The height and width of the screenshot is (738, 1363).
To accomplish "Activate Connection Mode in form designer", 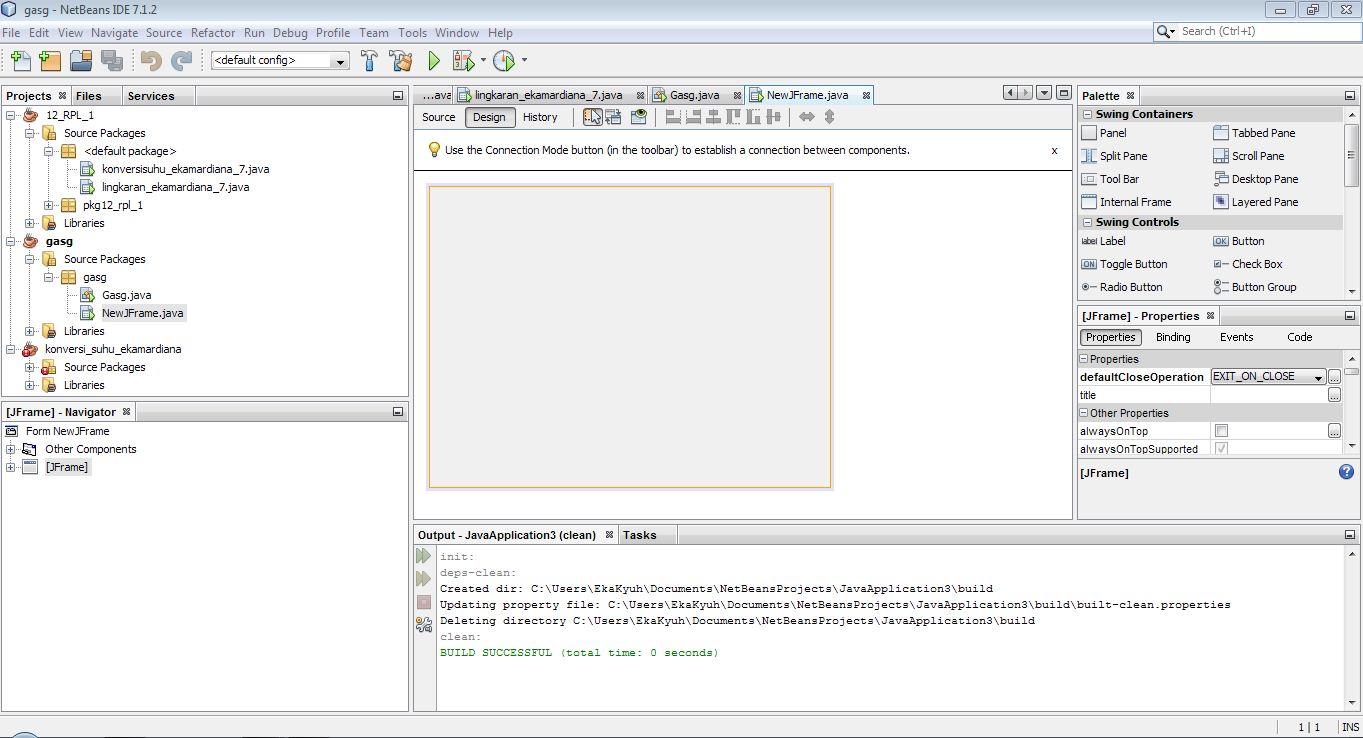I will [x=613, y=117].
